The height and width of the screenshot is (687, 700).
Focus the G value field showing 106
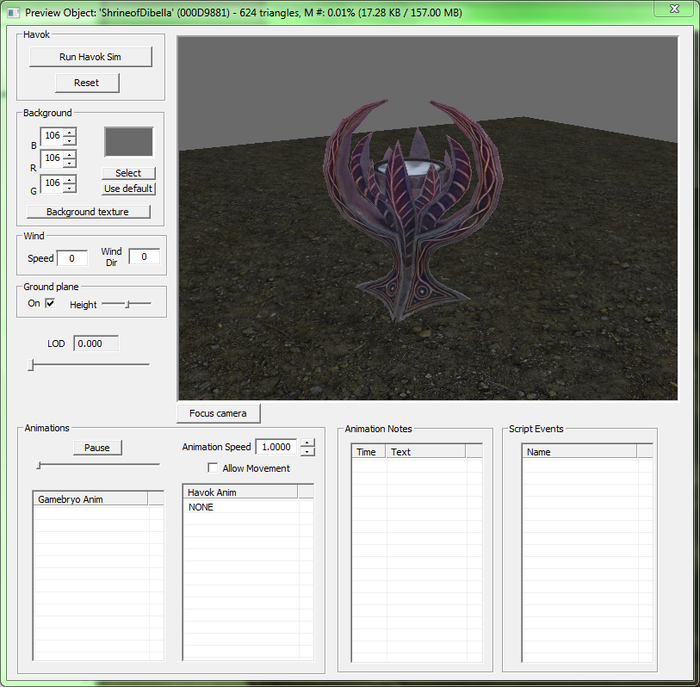click(x=52, y=183)
